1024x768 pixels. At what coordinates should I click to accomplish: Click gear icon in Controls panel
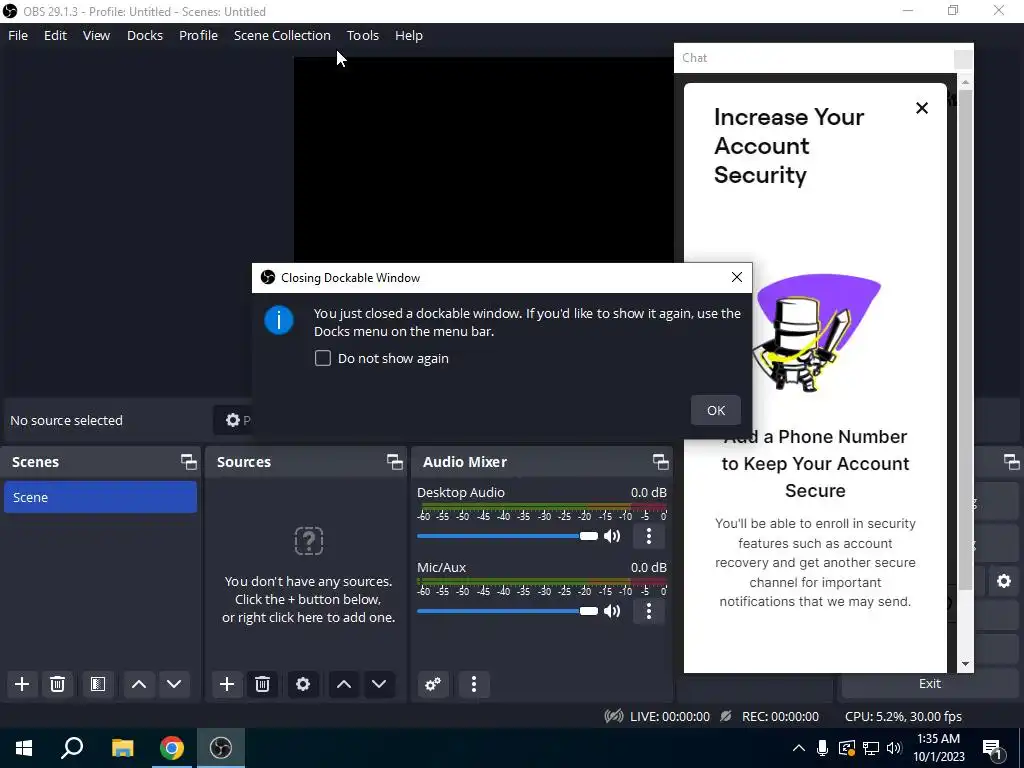(1004, 581)
